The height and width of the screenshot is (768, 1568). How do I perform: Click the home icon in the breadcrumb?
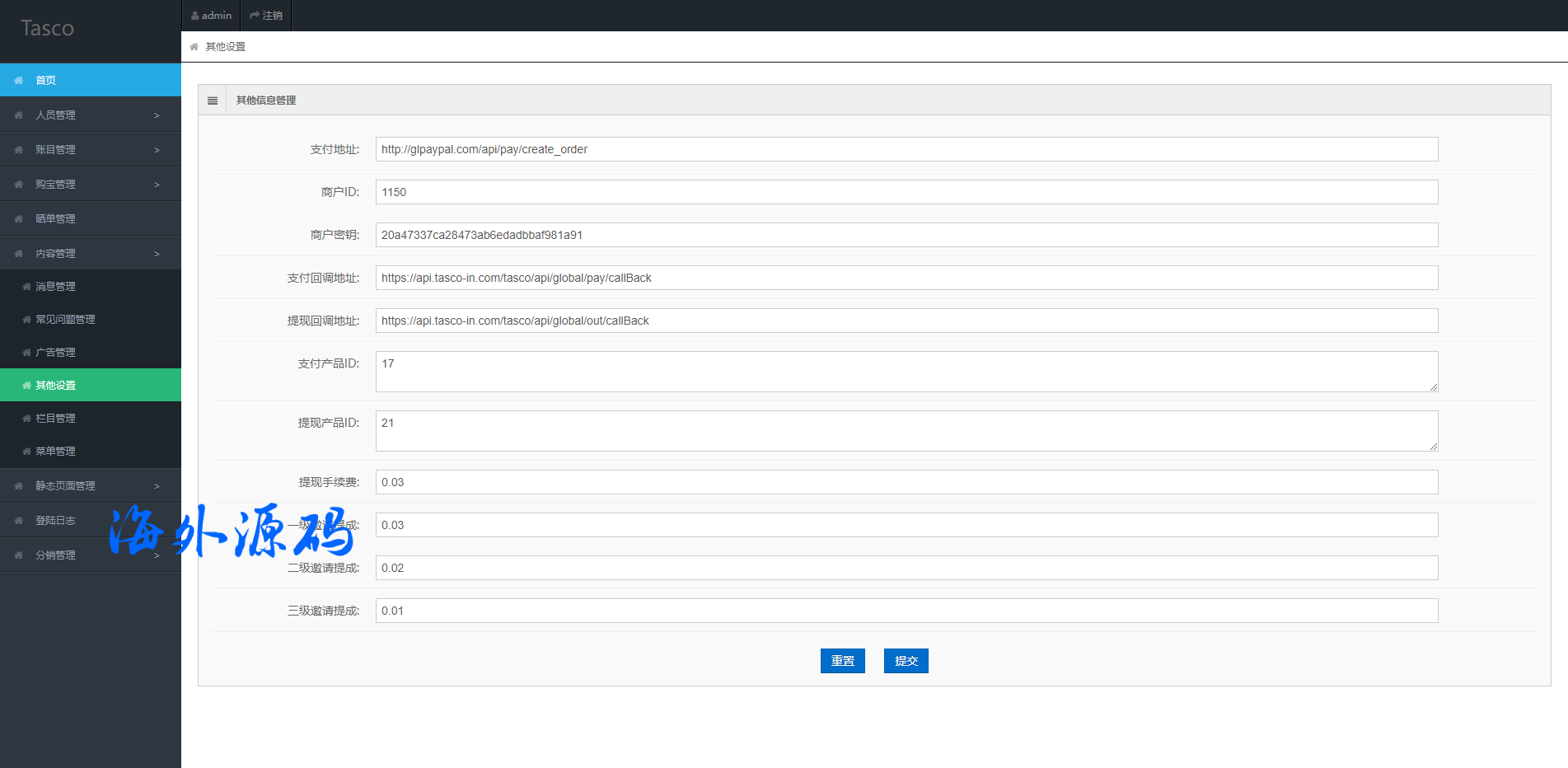(194, 47)
